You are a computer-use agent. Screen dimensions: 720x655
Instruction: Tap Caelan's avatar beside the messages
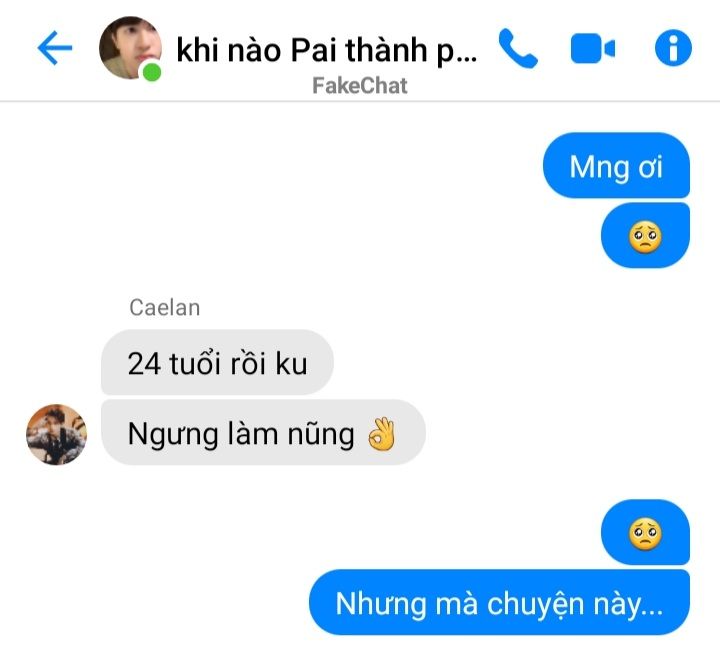pyautogui.click(x=56, y=435)
